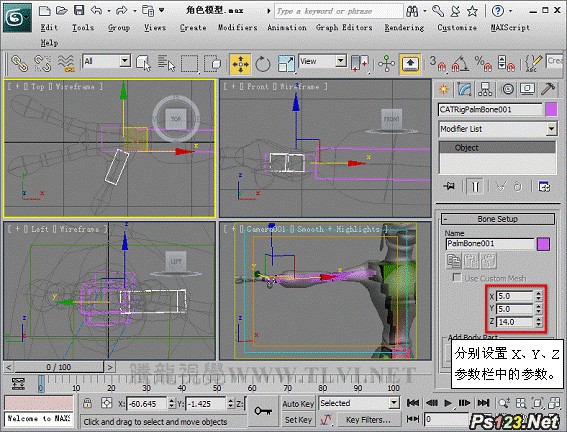Open the Rendering menu
This screenshot has width=567, height=432.
pyautogui.click(x=404, y=27)
